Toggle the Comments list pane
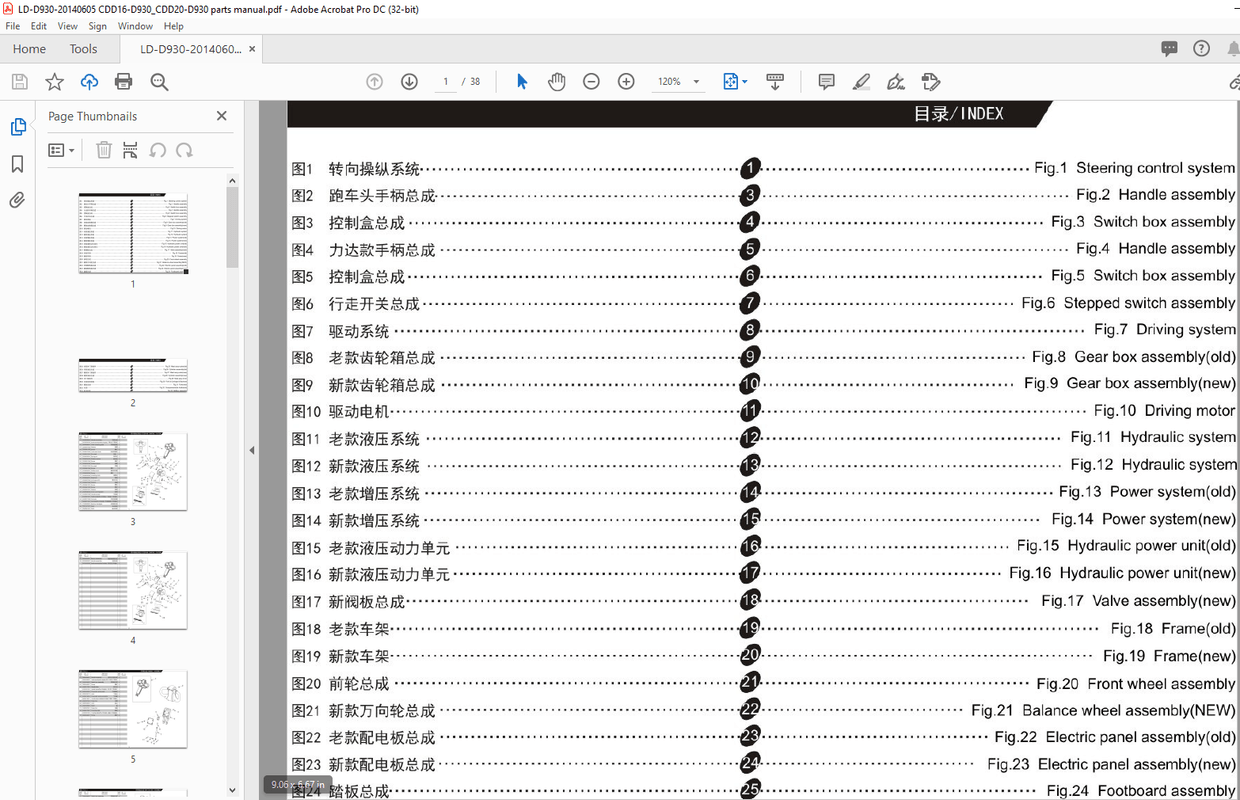The width and height of the screenshot is (1240, 800). click(1169, 48)
